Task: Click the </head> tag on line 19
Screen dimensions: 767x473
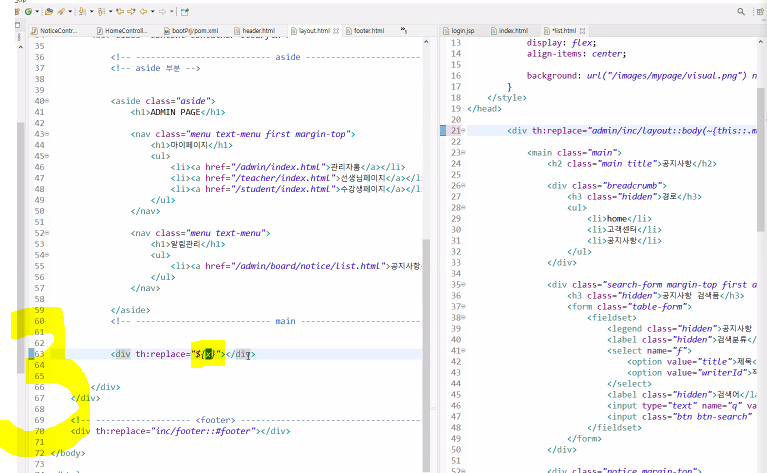Action: [x=484, y=109]
